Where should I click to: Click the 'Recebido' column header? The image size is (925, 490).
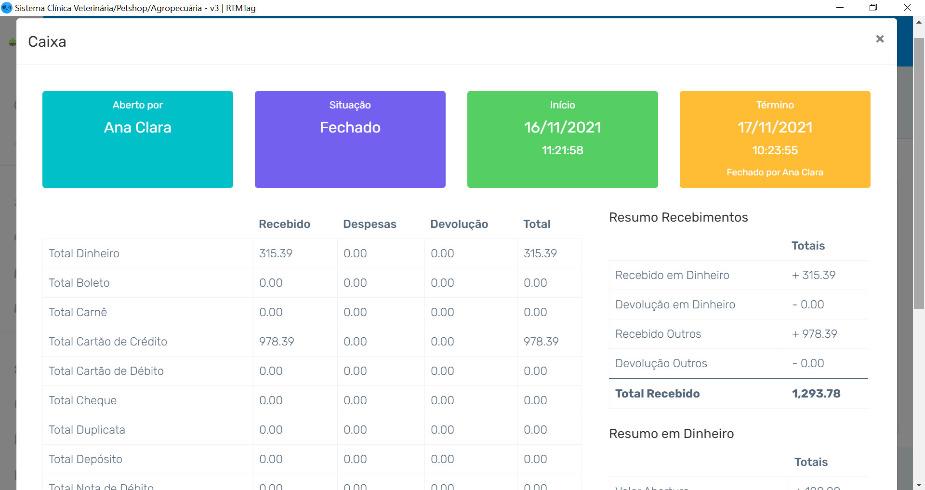[284, 224]
